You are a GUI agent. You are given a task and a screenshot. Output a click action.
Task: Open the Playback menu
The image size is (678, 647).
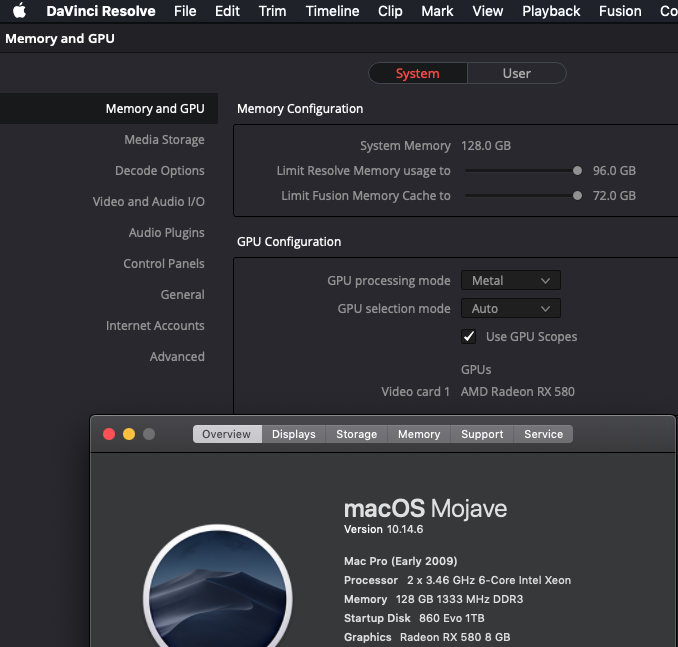[x=551, y=11]
